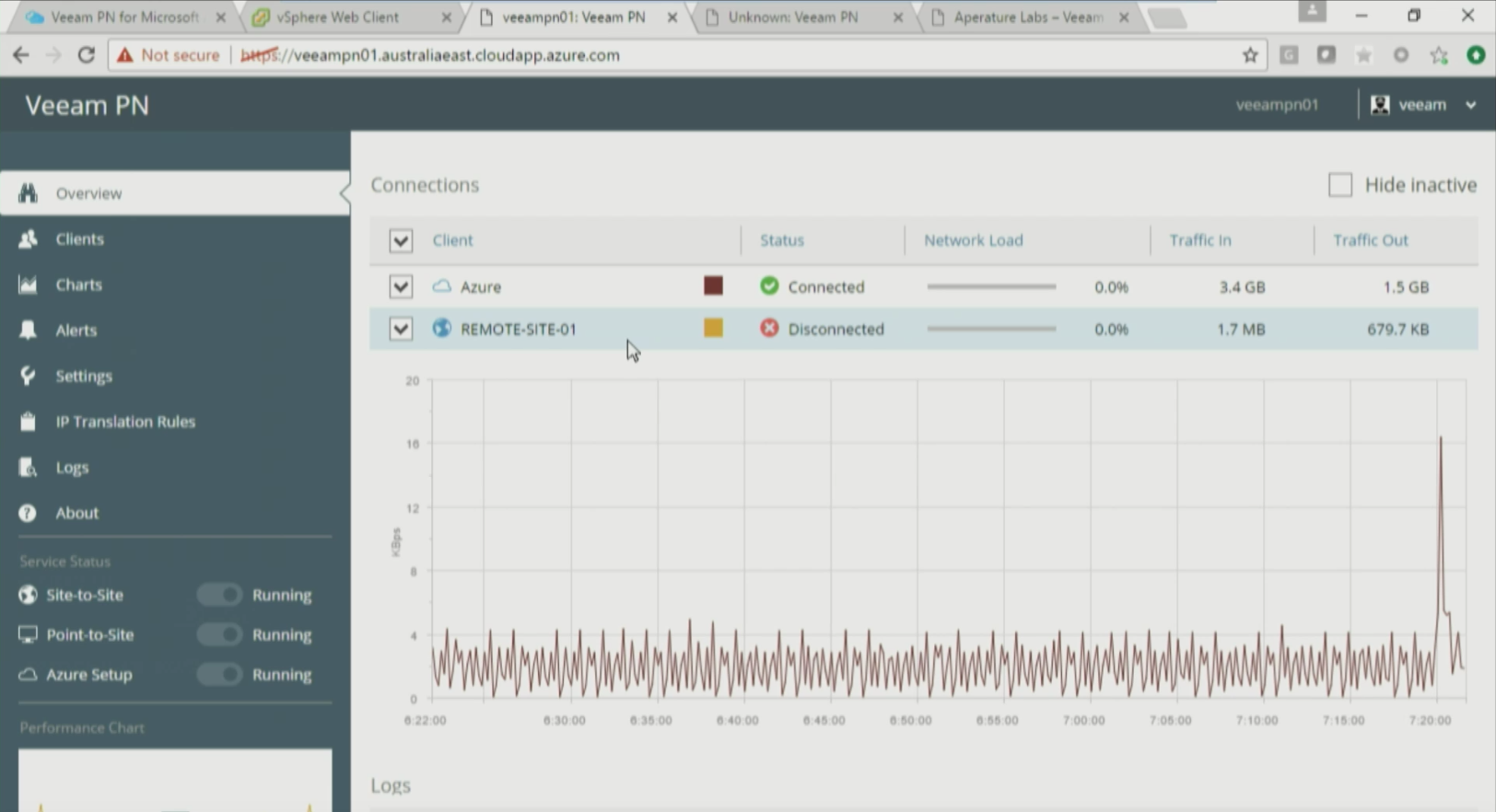Click the Site-to-Site globe icon
The image size is (1496, 812).
pos(28,595)
